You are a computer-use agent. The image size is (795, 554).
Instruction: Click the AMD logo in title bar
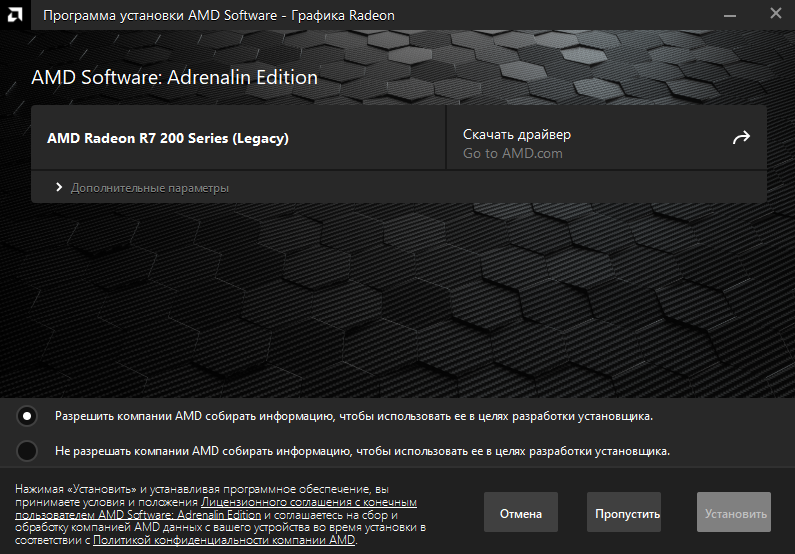coord(15,15)
